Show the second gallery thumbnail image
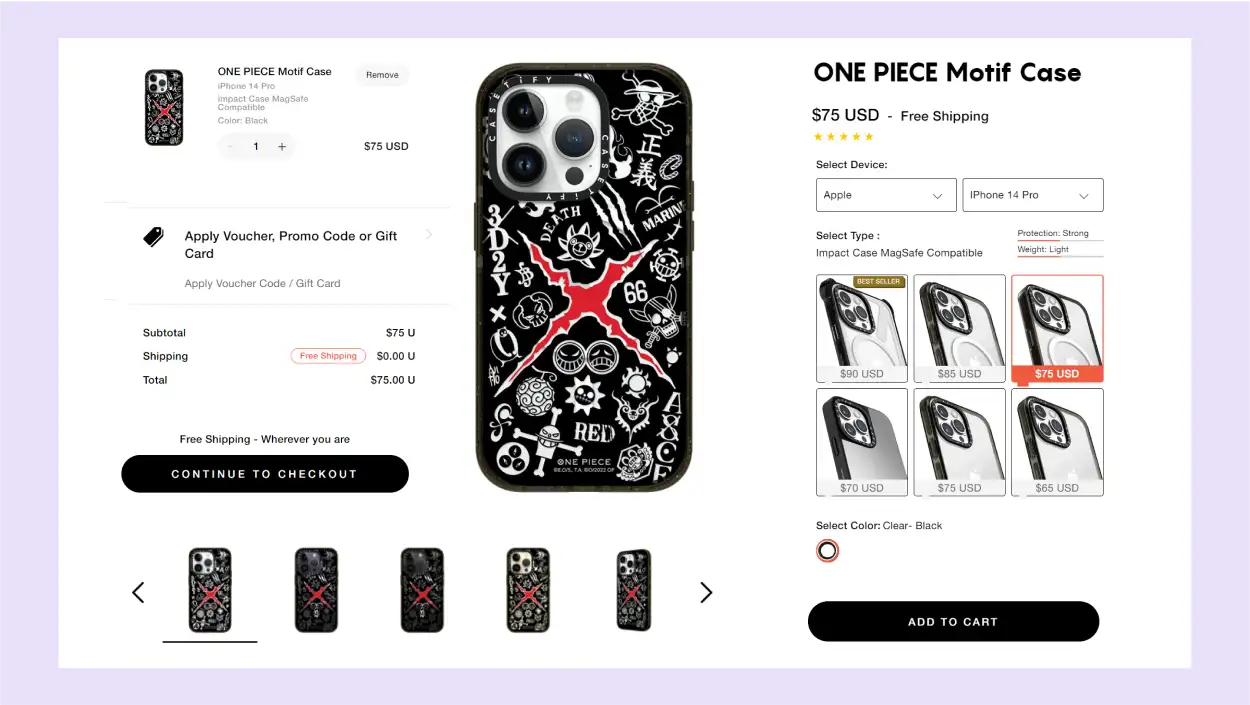 (x=316, y=590)
